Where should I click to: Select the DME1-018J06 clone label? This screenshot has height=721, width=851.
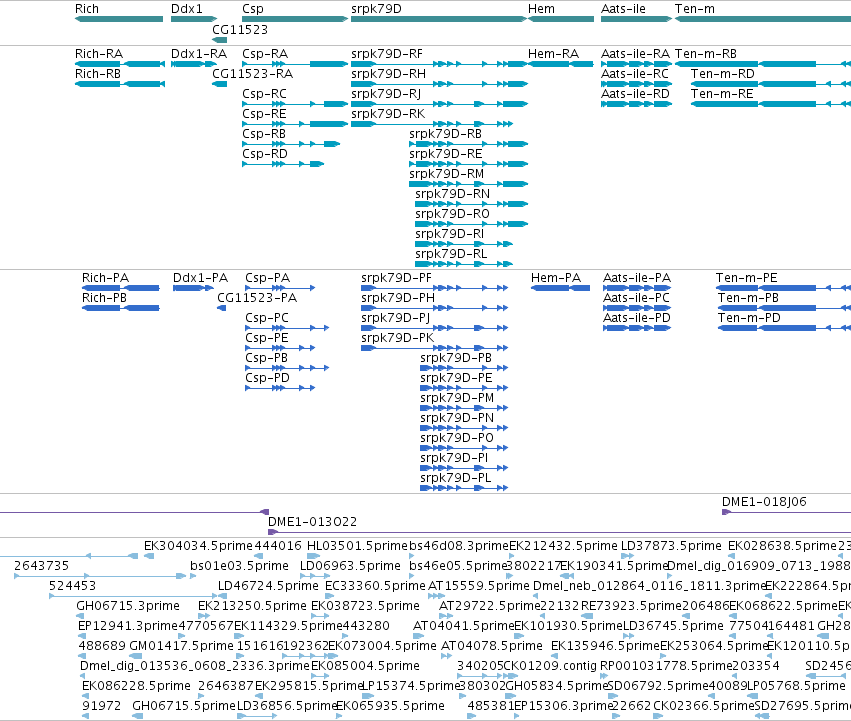click(x=764, y=502)
